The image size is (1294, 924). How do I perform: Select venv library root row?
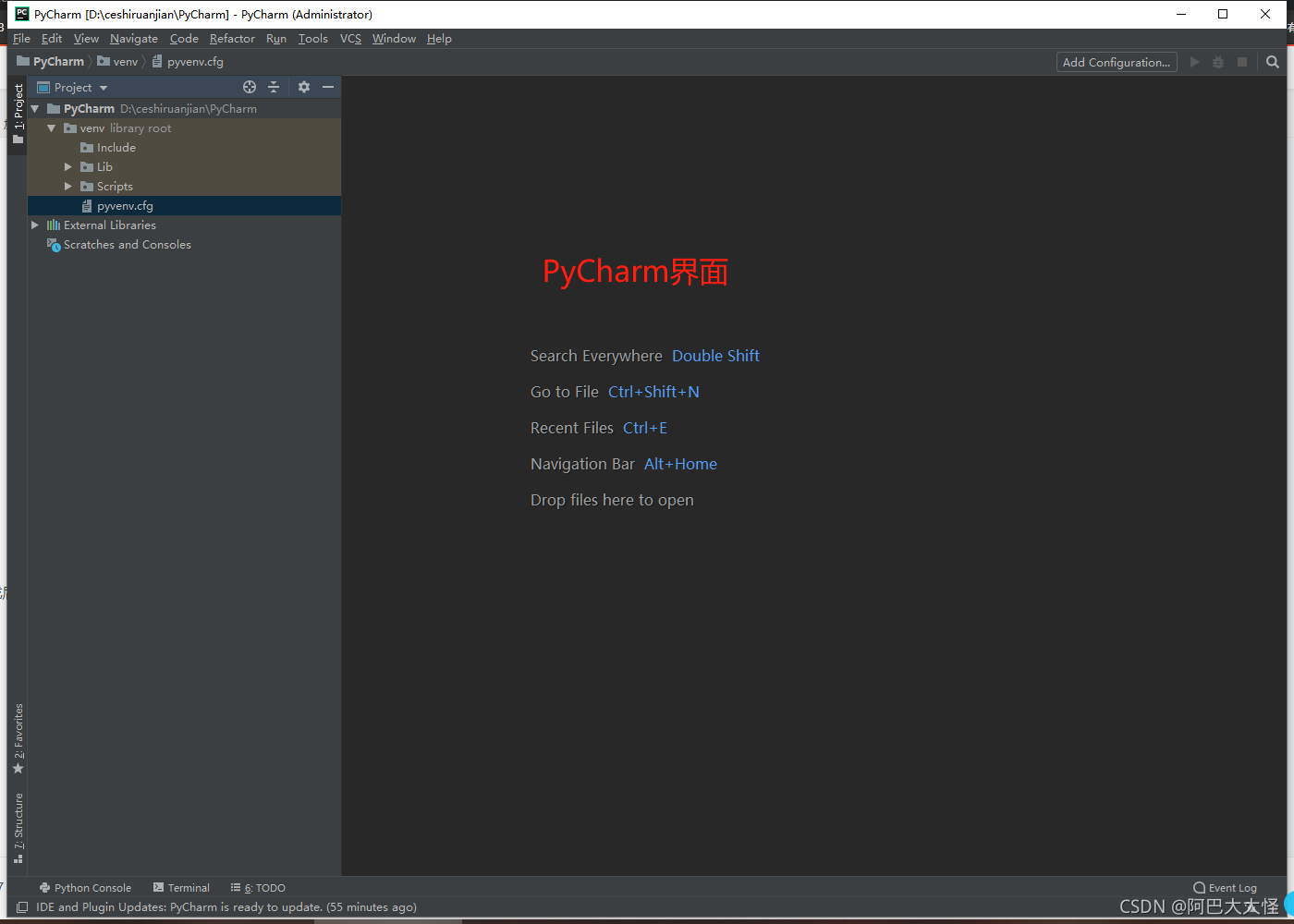(185, 128)
